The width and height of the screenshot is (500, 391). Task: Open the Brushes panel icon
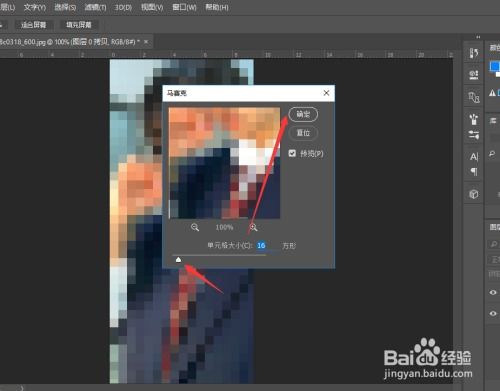[x=474, y=119]
